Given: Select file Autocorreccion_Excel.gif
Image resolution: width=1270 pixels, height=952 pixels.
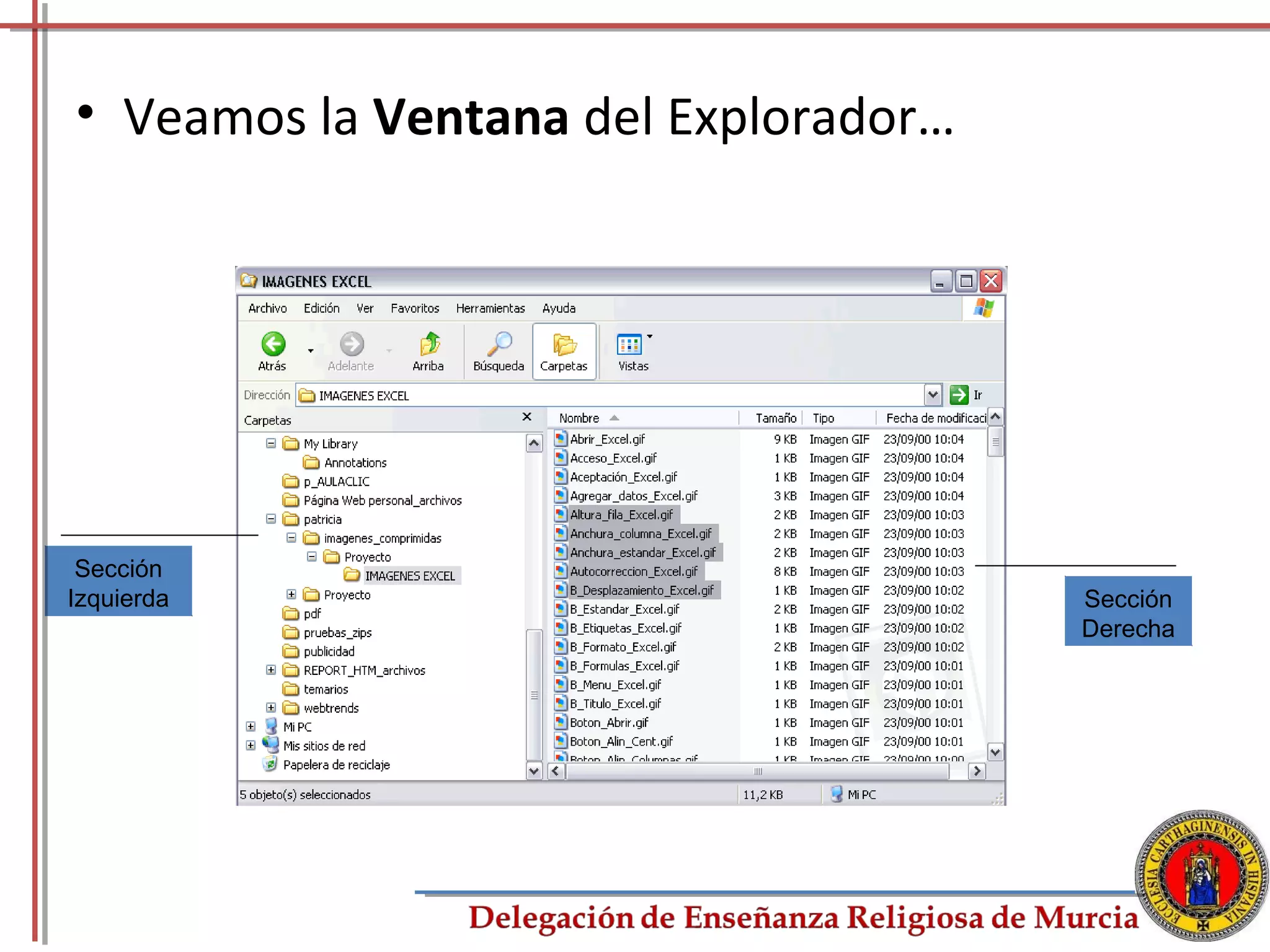Looking at the screenshot, I should click(634, 571).
